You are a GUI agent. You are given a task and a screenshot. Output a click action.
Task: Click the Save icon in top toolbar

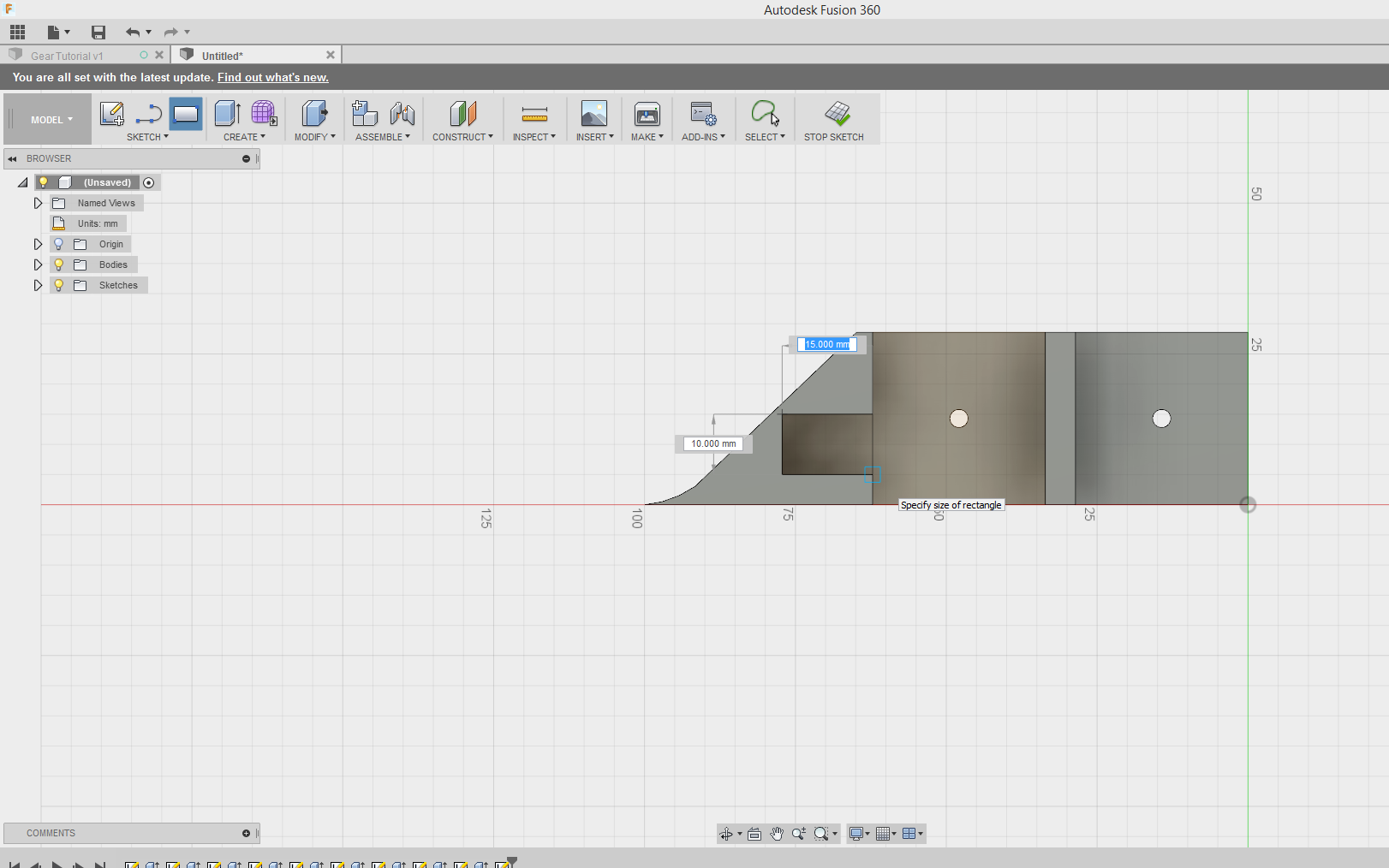(98, 33)
